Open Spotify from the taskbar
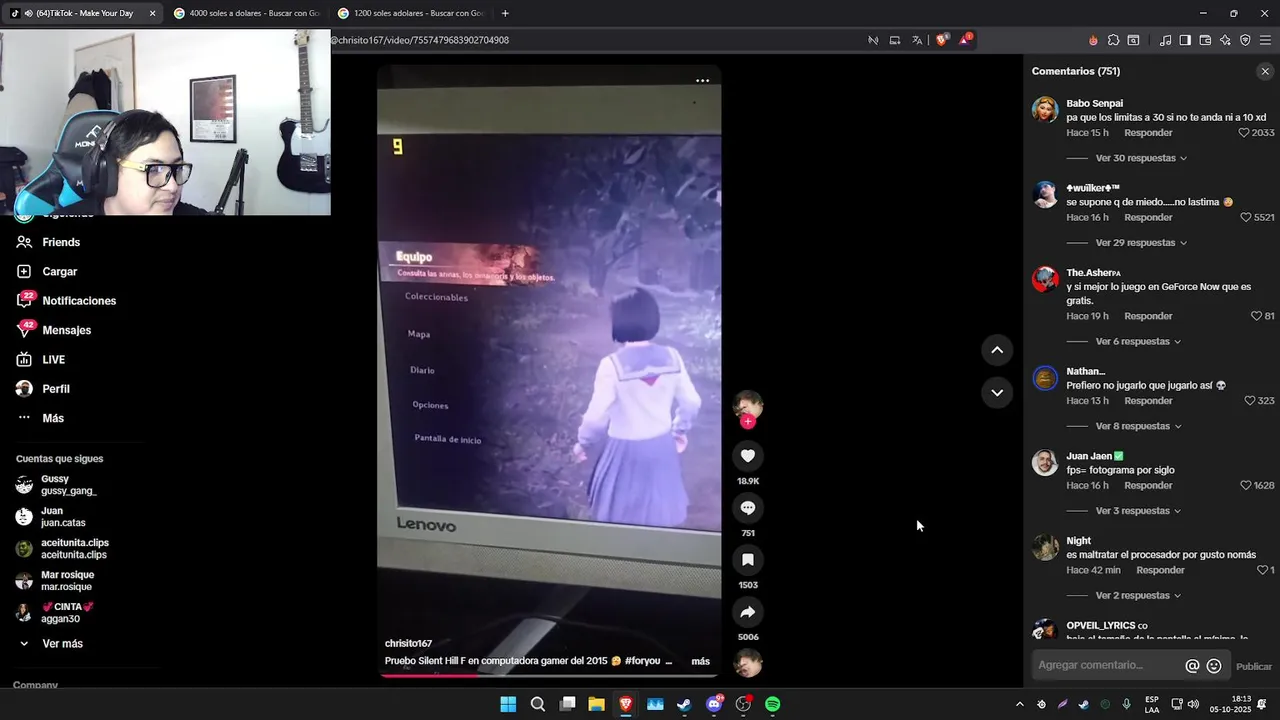The width and height of the screenshot is (1280, 720). pos(772,704)
